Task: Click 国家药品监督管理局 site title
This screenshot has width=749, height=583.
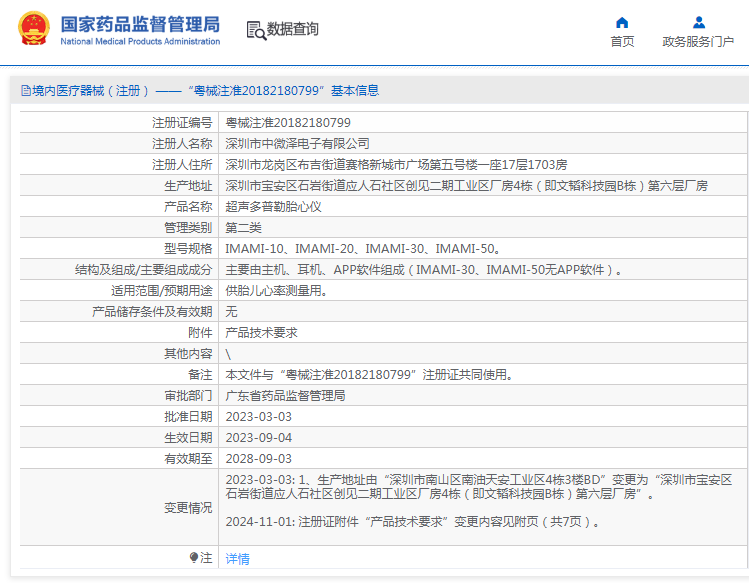Action: pyautogui.click(x=140, y=24)
